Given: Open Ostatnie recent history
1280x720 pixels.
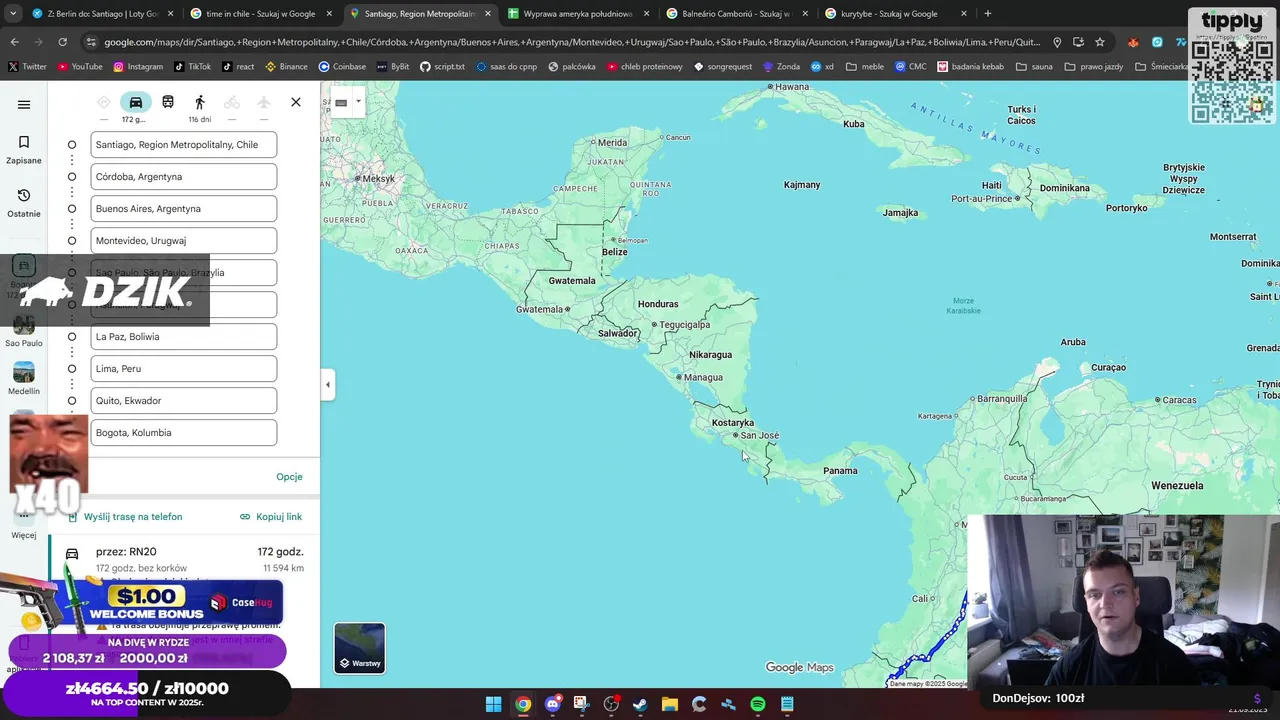Looking at the screenshot, I should pos(24,203).
